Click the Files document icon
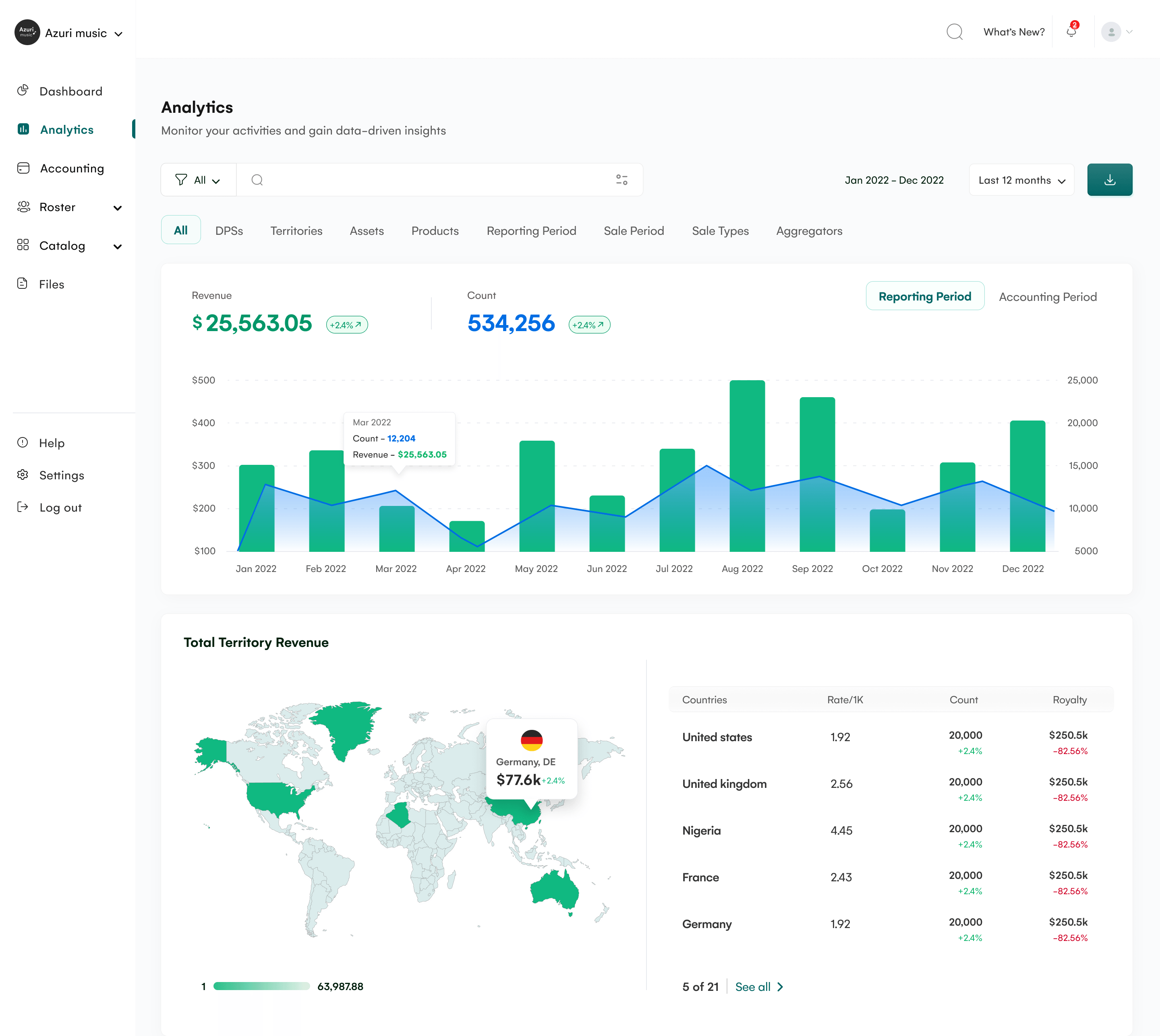The image size is (1160, 1036). coord(23,284)
